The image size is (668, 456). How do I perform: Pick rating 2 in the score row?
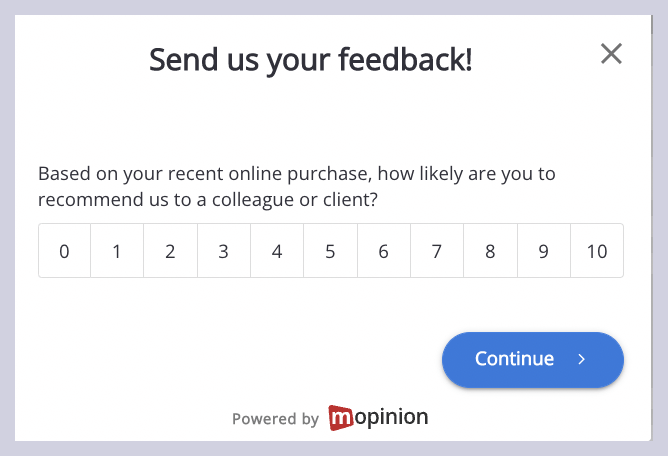click(170, 251)
